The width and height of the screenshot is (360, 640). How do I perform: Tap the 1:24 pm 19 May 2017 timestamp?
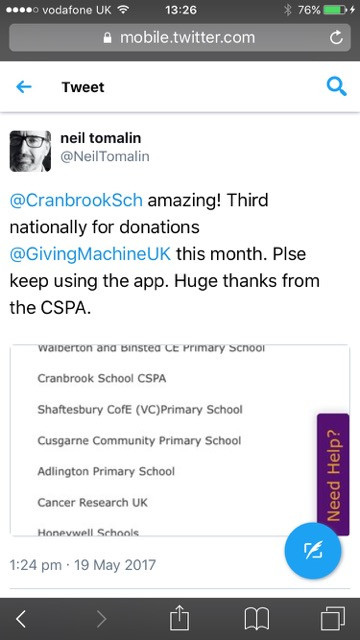(x=82, y=565)
